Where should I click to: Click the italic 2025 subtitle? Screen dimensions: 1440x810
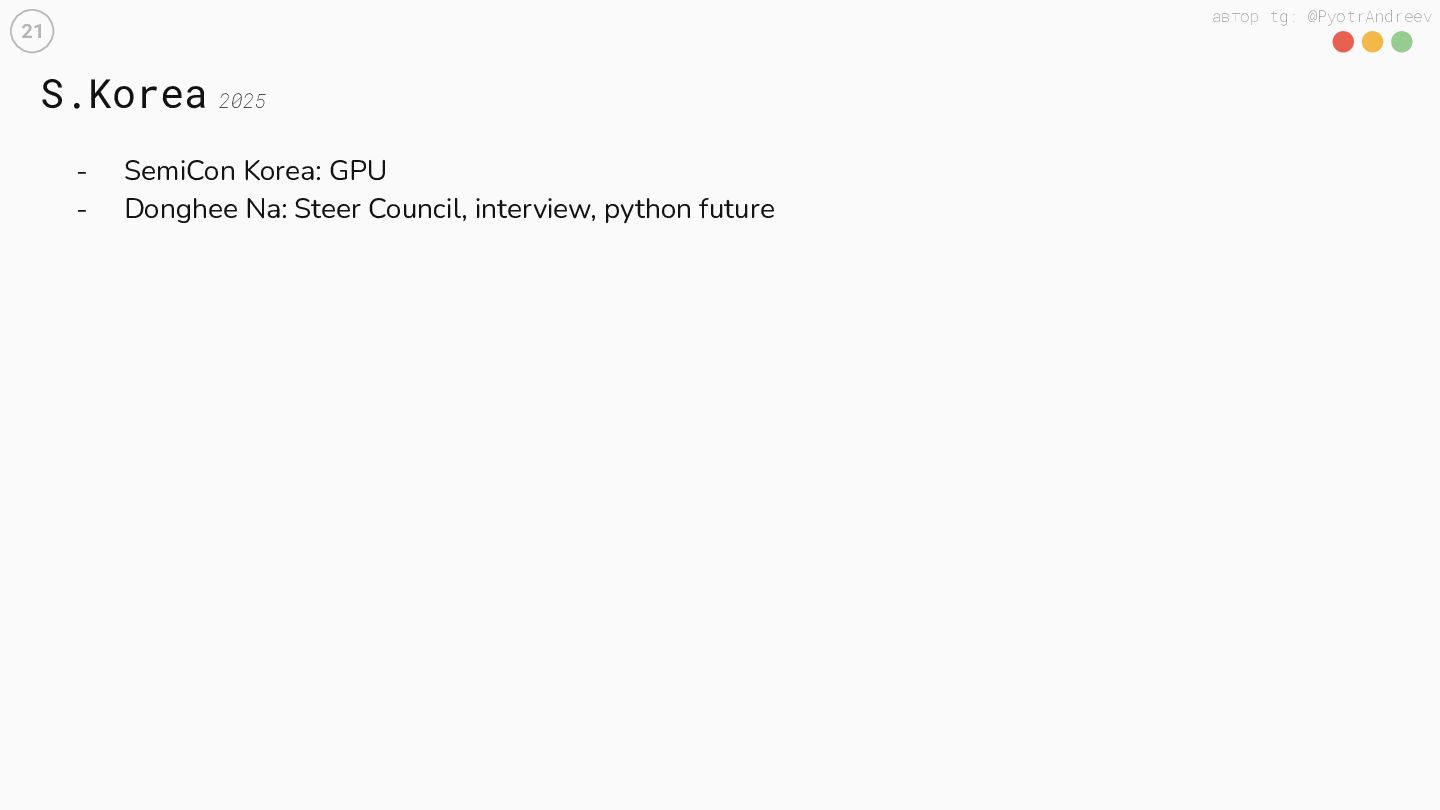[242, 102]
